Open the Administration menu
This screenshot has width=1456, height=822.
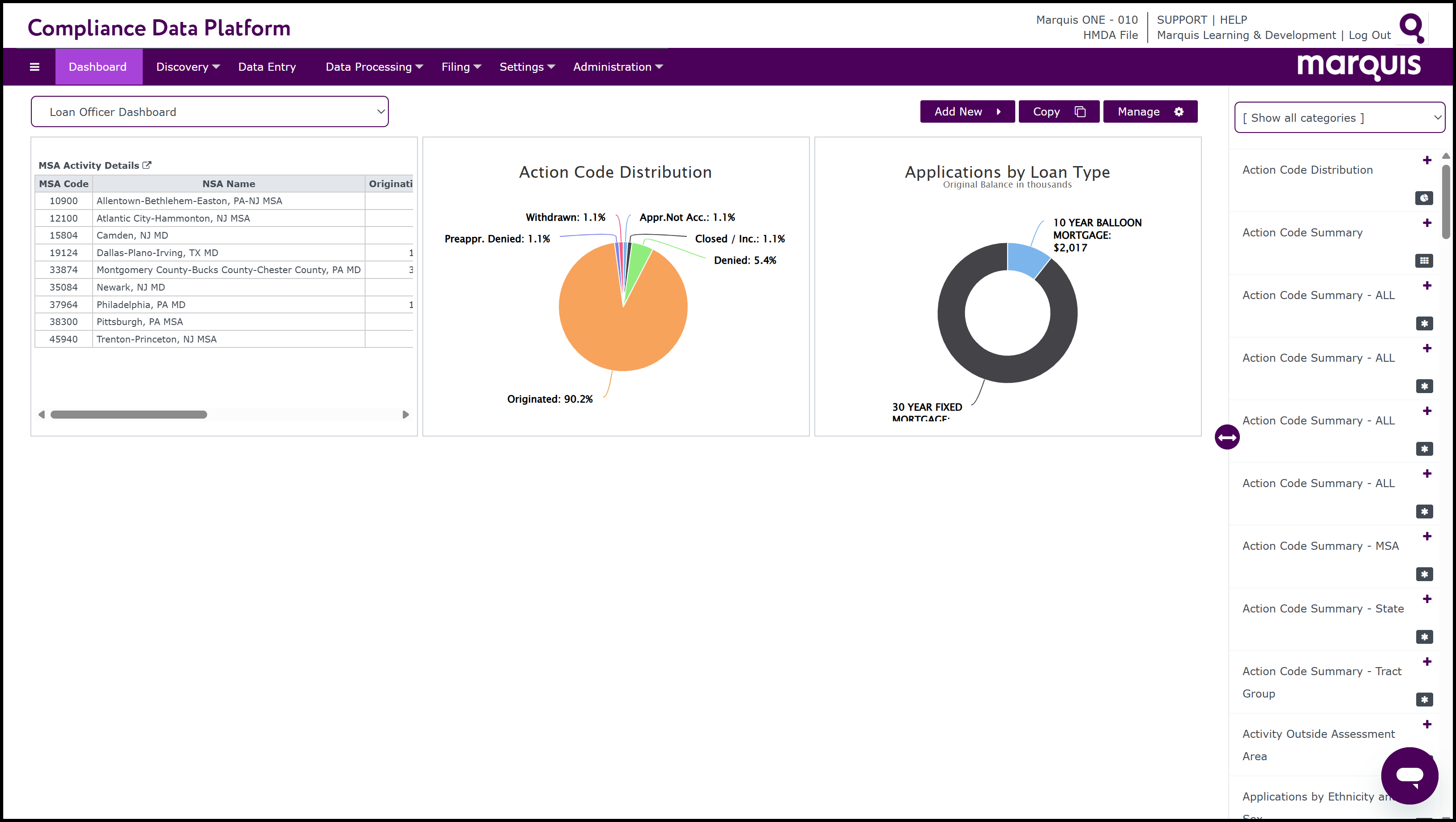click(617, 67)
